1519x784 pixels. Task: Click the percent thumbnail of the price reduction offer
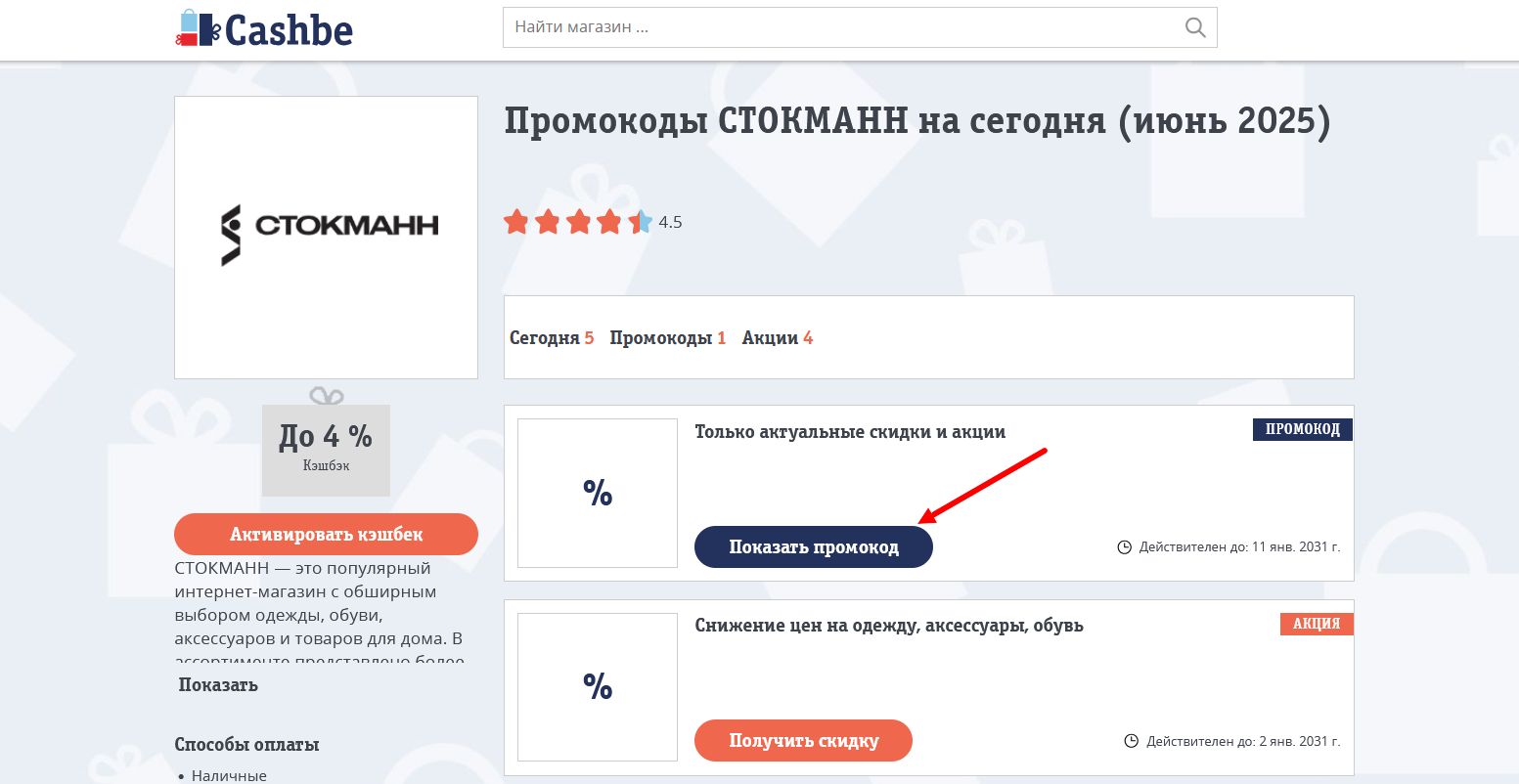tap(598, 686)
